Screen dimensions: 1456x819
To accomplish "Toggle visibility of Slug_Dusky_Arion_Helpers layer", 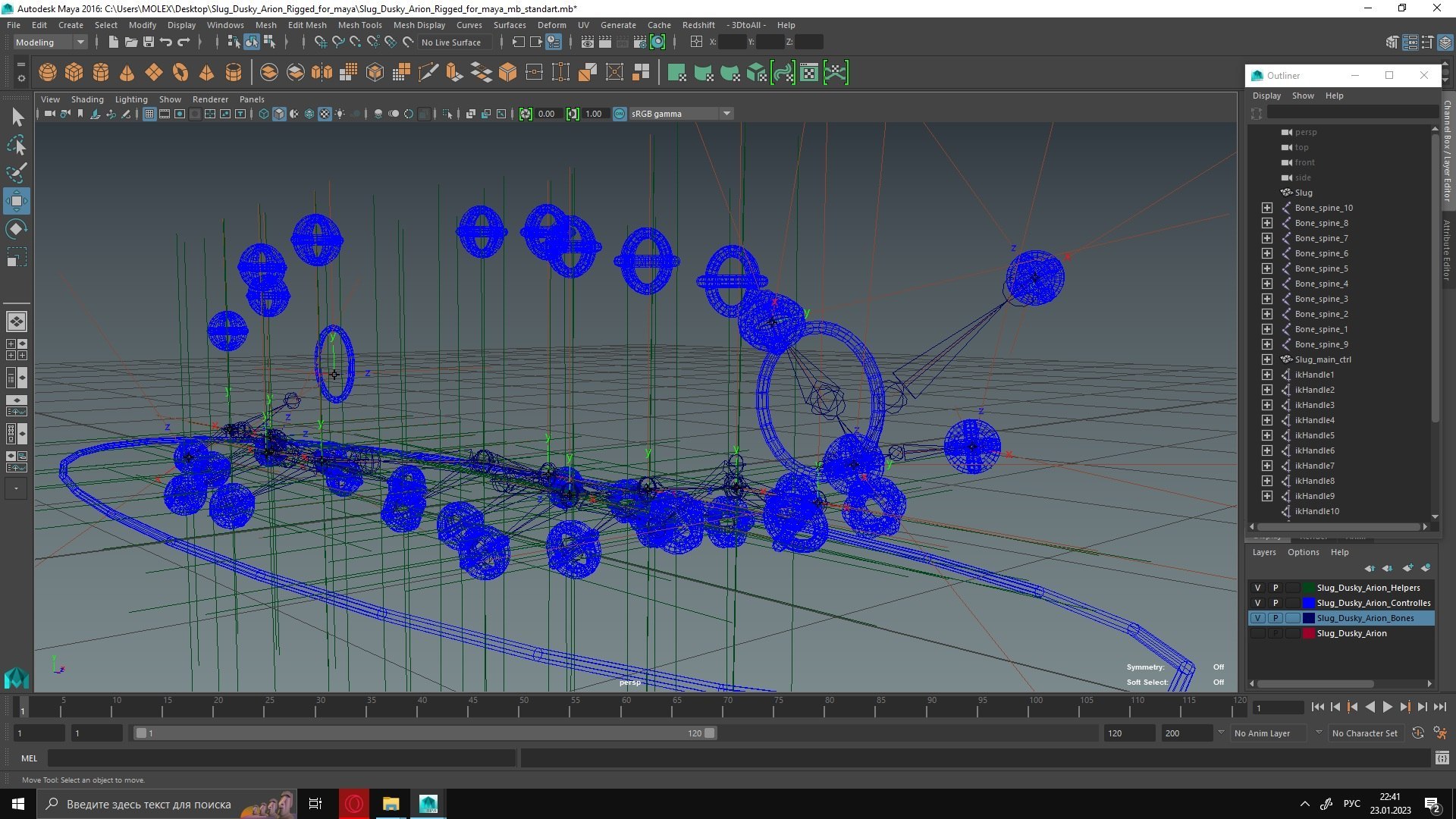I will pyautogui.click(x=1257, y=588).
